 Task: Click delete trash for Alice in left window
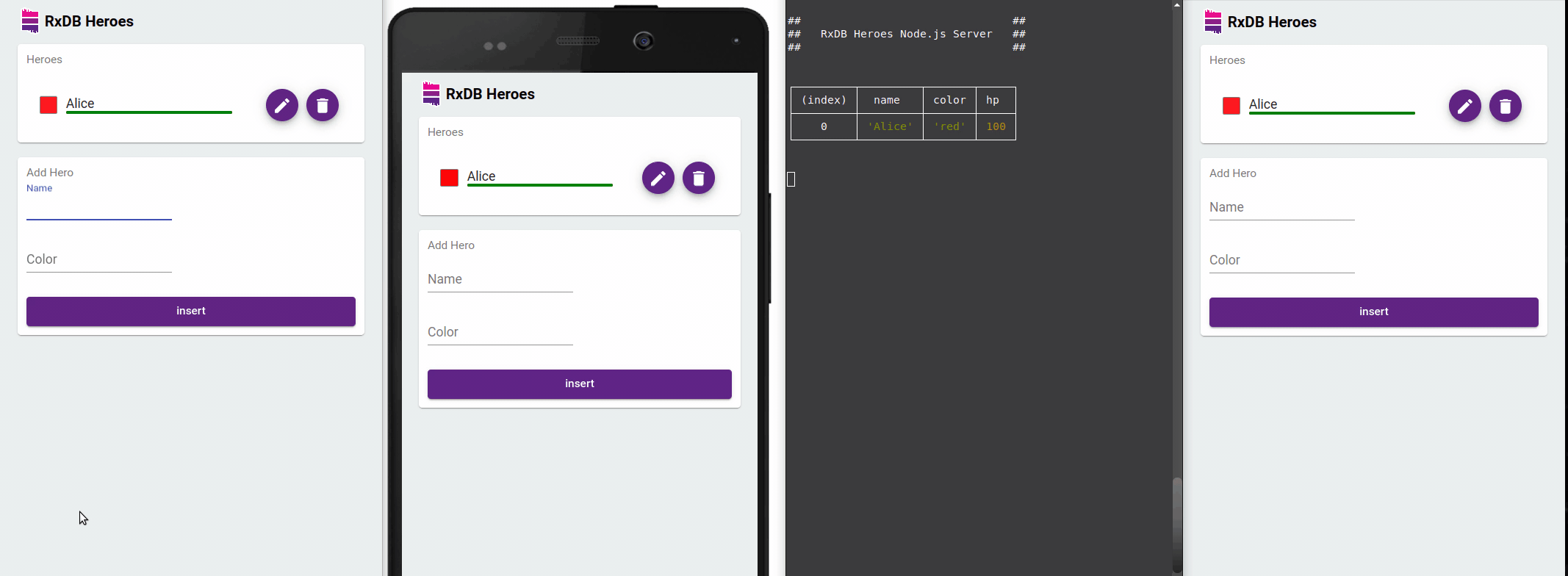(x=323, y=106)
